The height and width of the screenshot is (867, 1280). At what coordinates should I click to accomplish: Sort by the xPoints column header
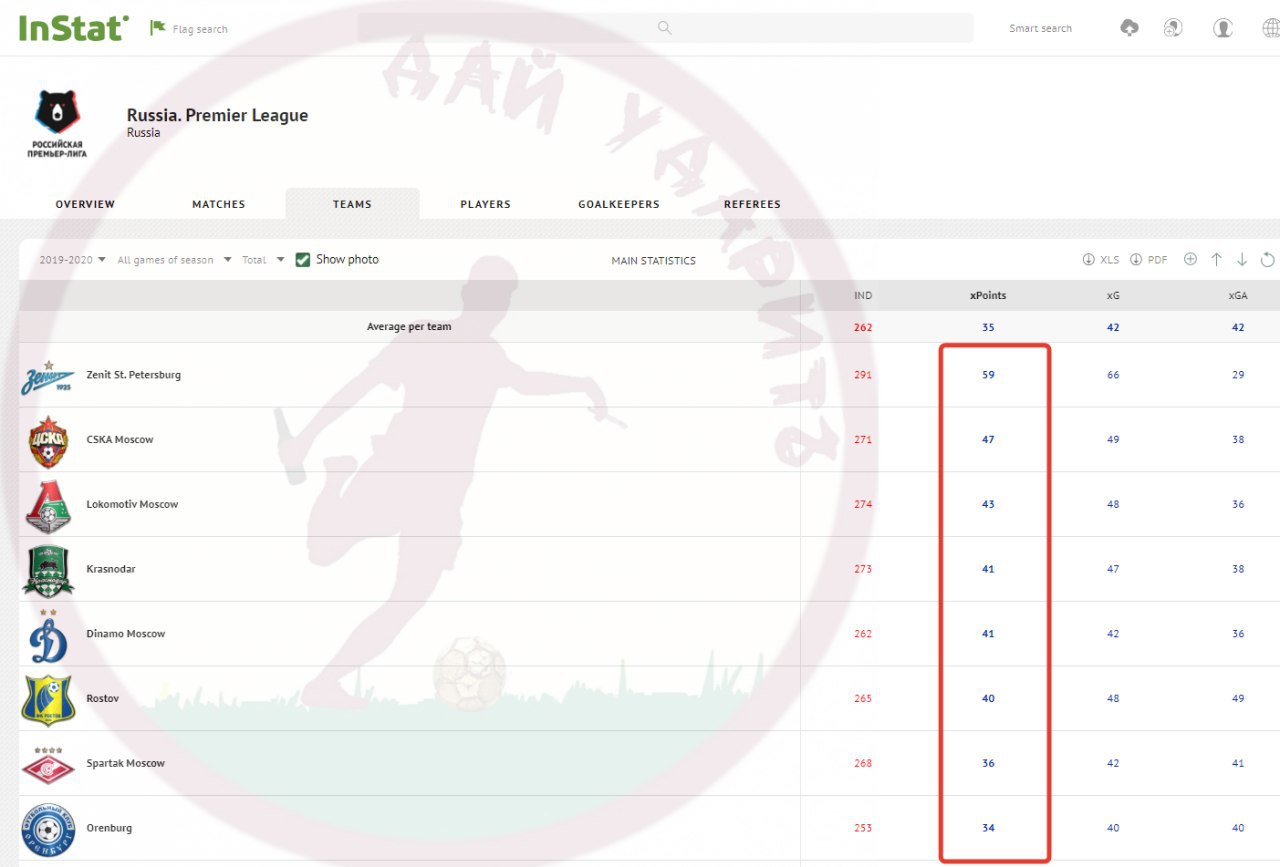pyautogui.click(x=988, y=296)
